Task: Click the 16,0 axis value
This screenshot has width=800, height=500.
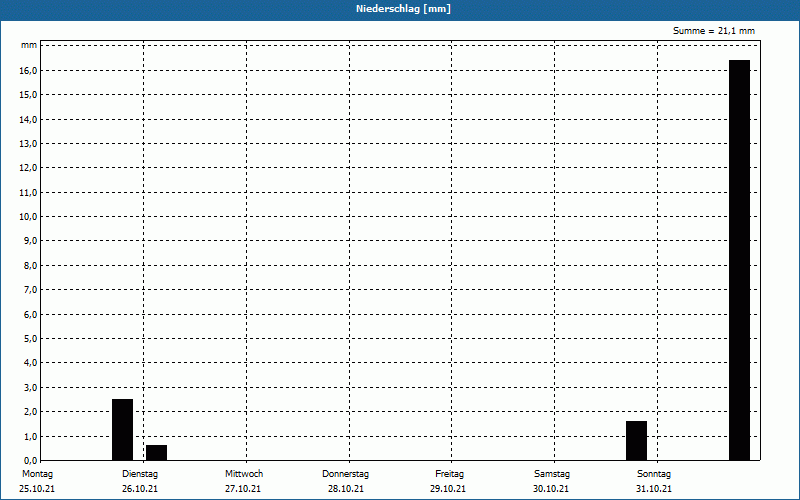Action: click(x=28, y=71)
